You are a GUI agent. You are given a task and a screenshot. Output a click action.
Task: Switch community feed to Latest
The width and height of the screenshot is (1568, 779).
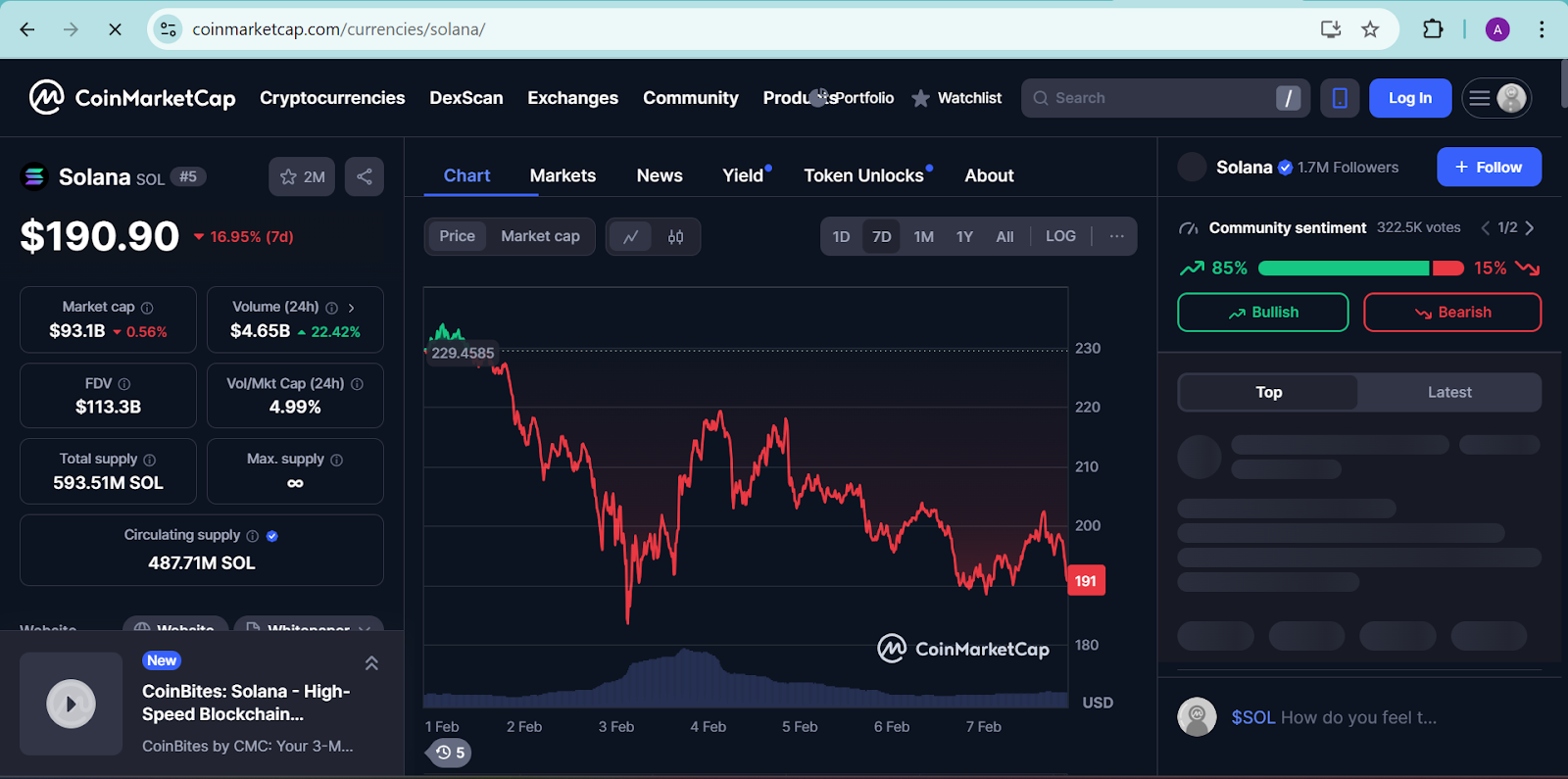1449,392
